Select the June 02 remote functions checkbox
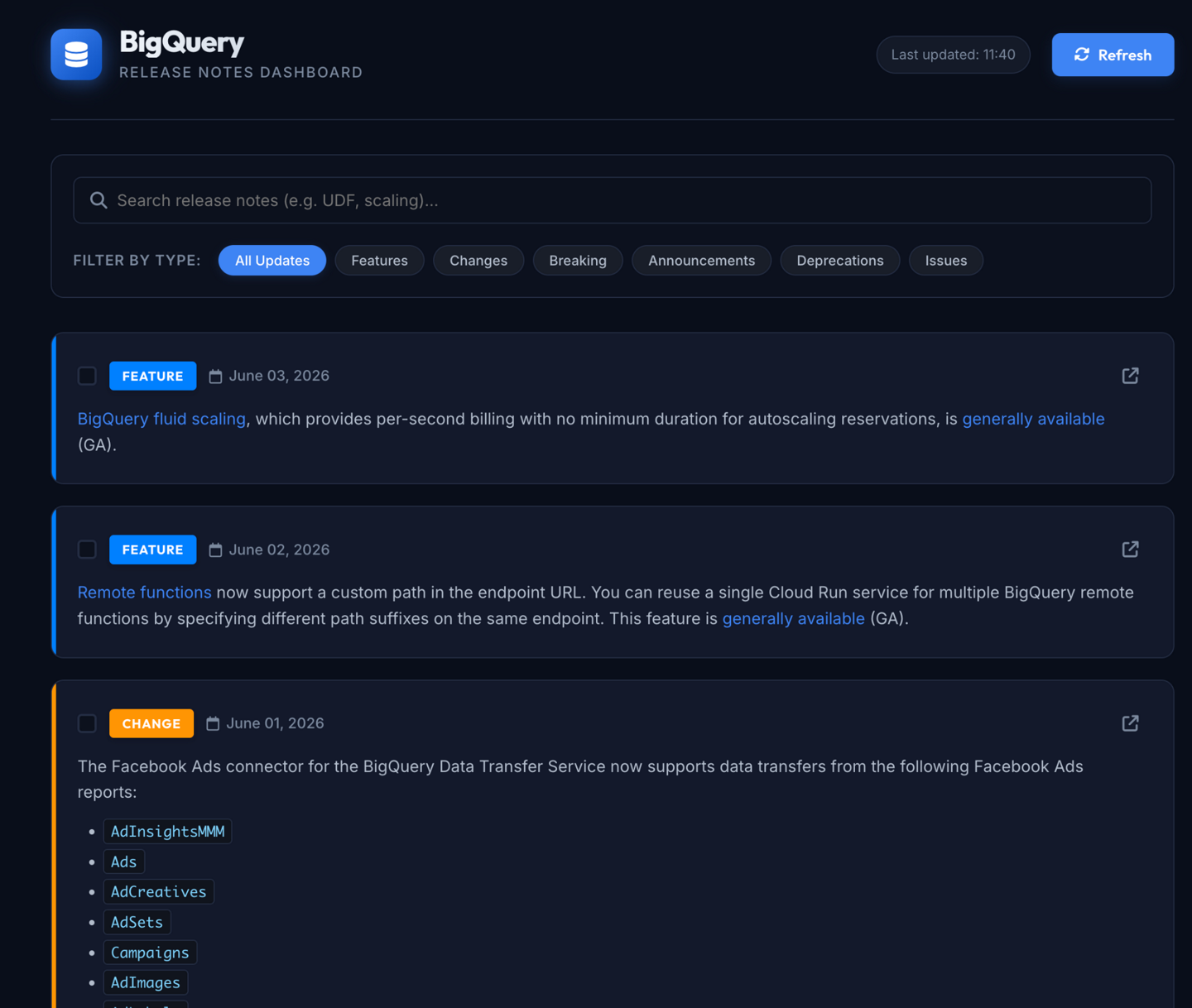 [x=87, y=550]
